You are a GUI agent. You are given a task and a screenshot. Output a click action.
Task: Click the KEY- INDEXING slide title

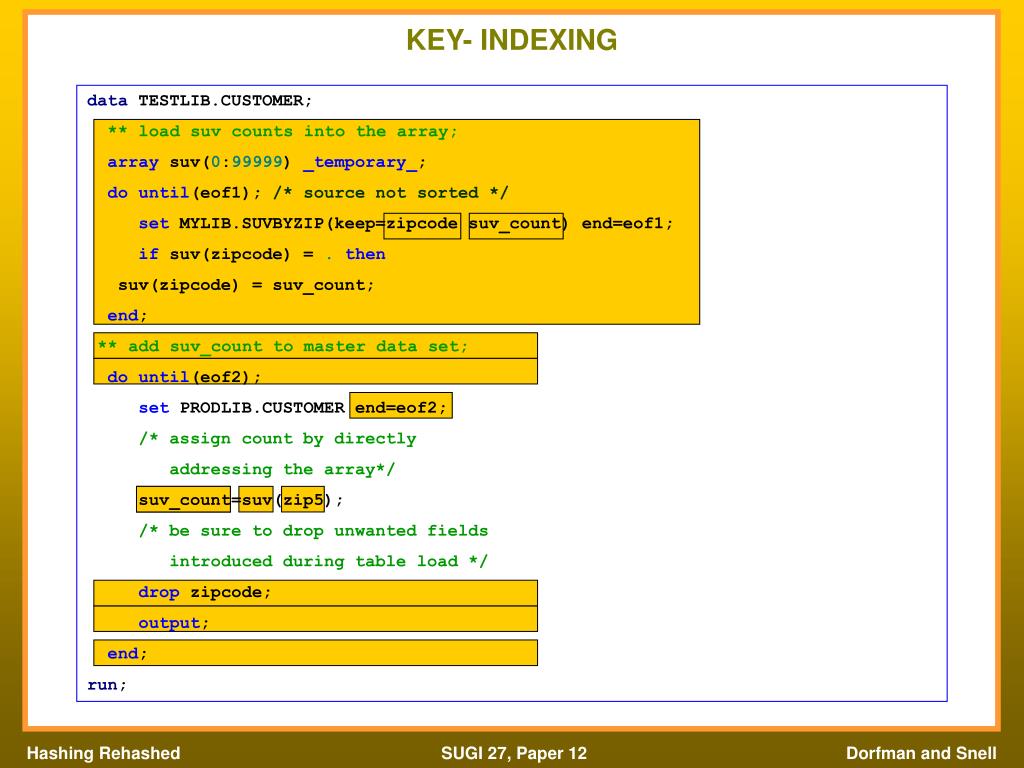pyautogui.click(x=511, y=40)
